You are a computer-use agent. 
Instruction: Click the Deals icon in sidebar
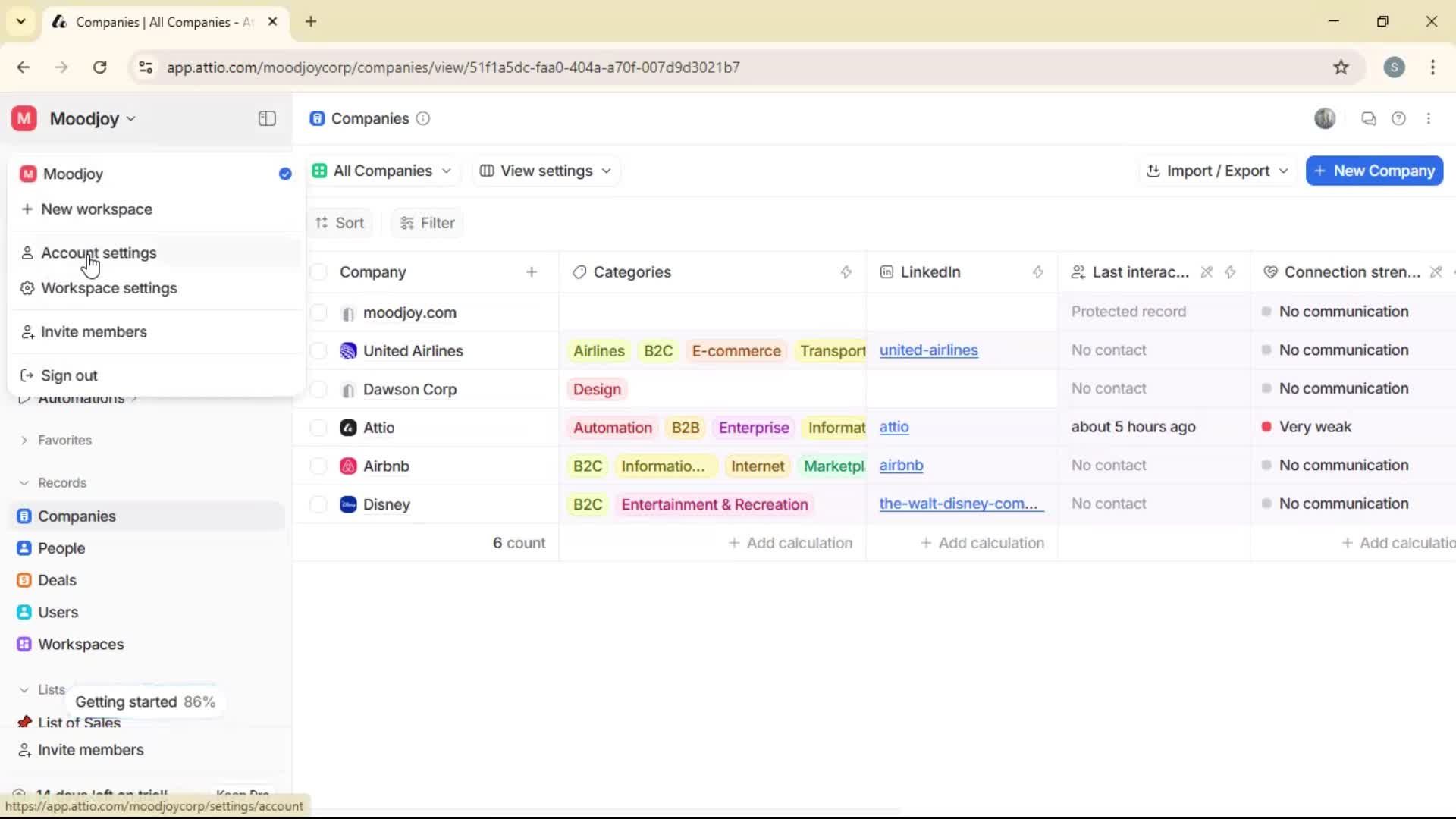click(24, 580)
